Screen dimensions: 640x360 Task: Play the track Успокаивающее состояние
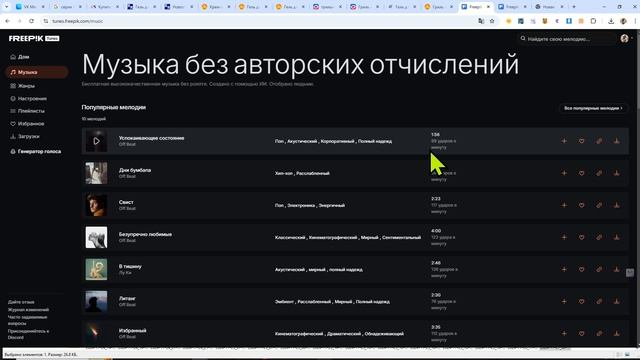(96, 141)
